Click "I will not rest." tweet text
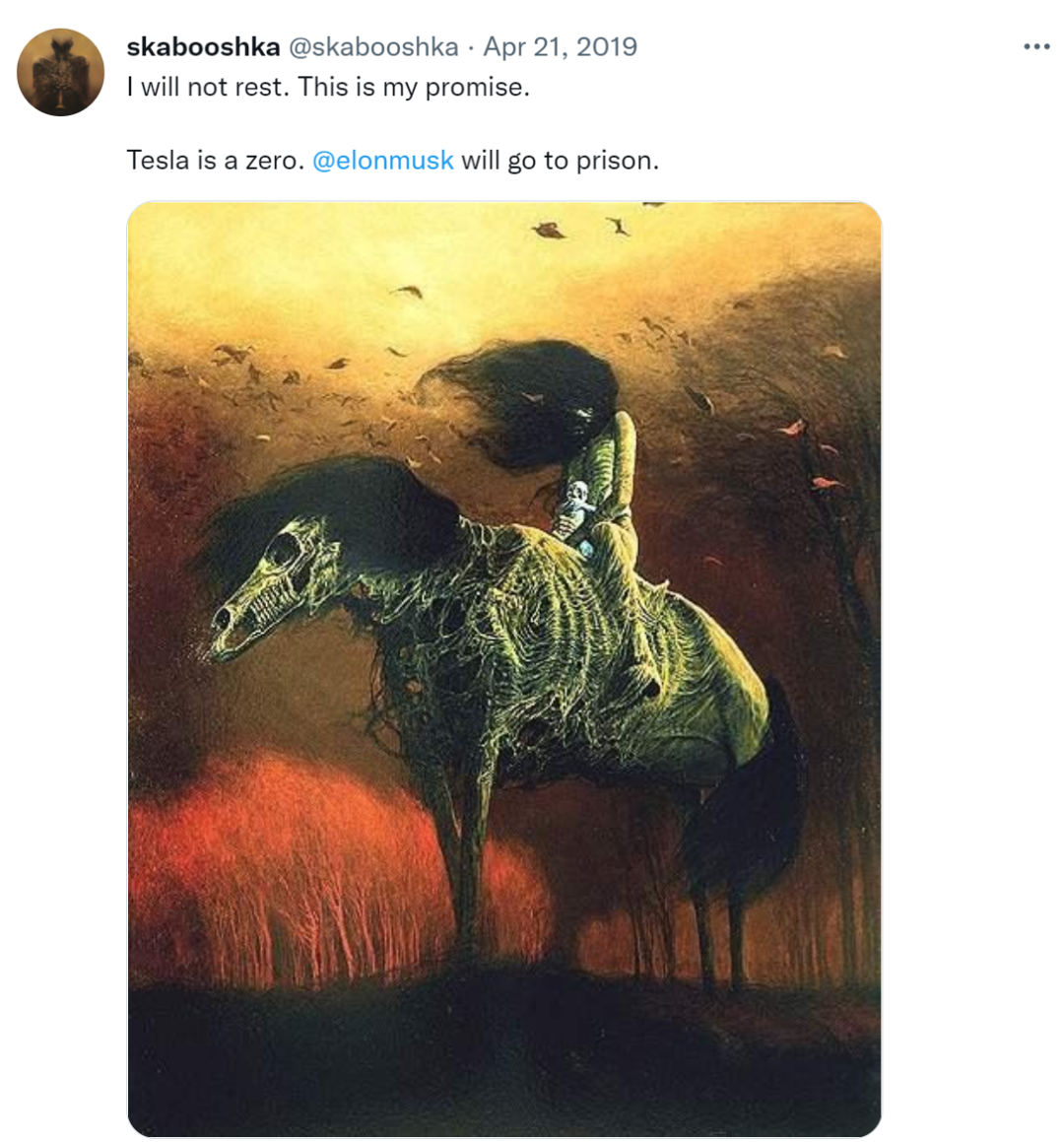 pyautogui.click(x=208, y=87)
